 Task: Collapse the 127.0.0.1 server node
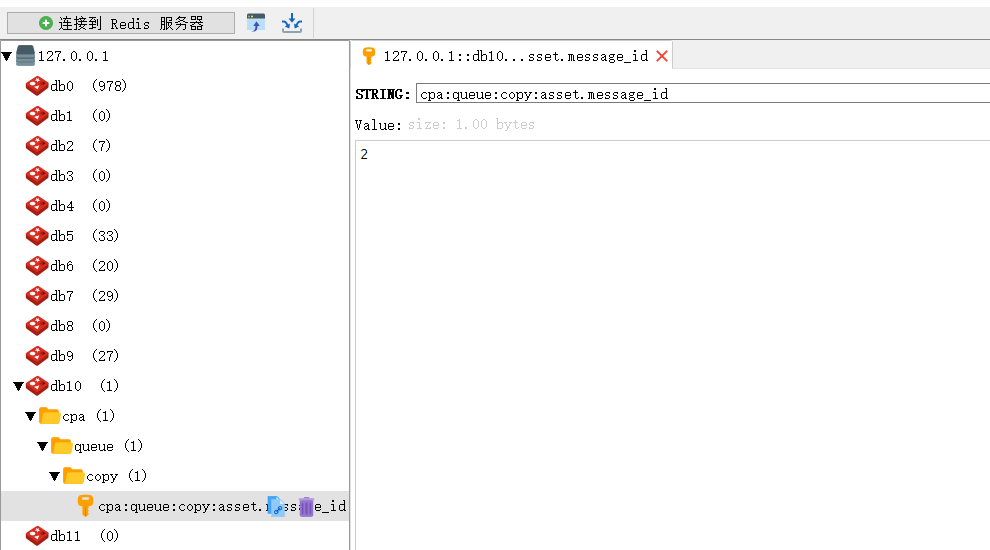click(7, 56)
